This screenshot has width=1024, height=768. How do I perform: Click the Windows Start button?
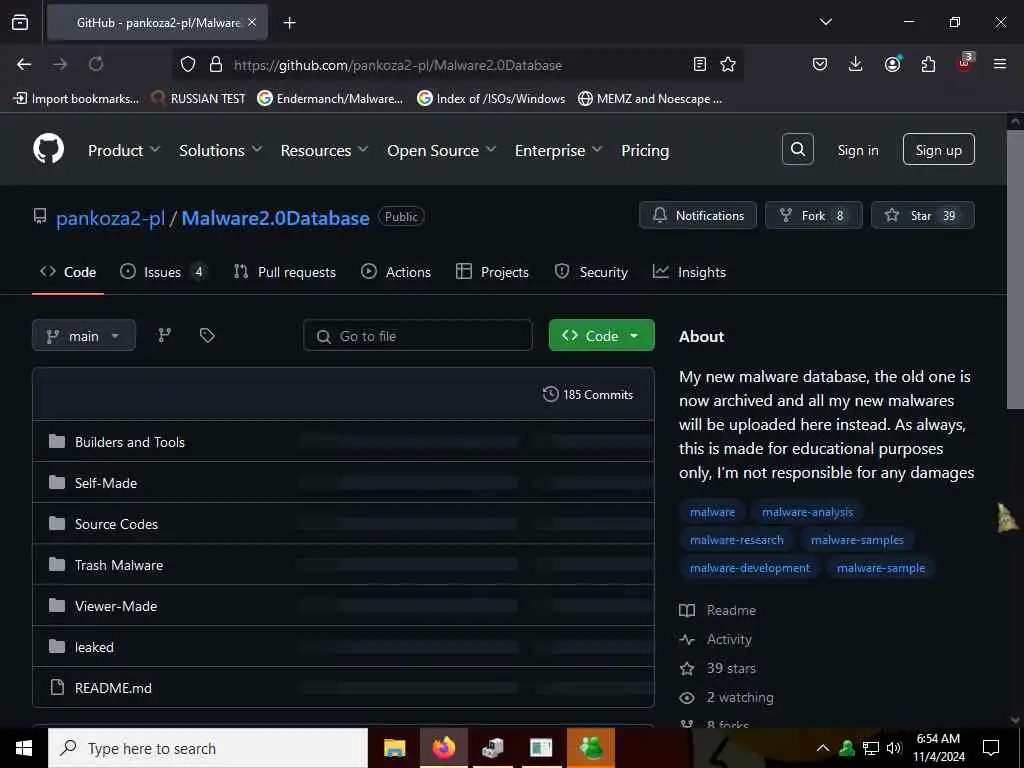(24, 748)
